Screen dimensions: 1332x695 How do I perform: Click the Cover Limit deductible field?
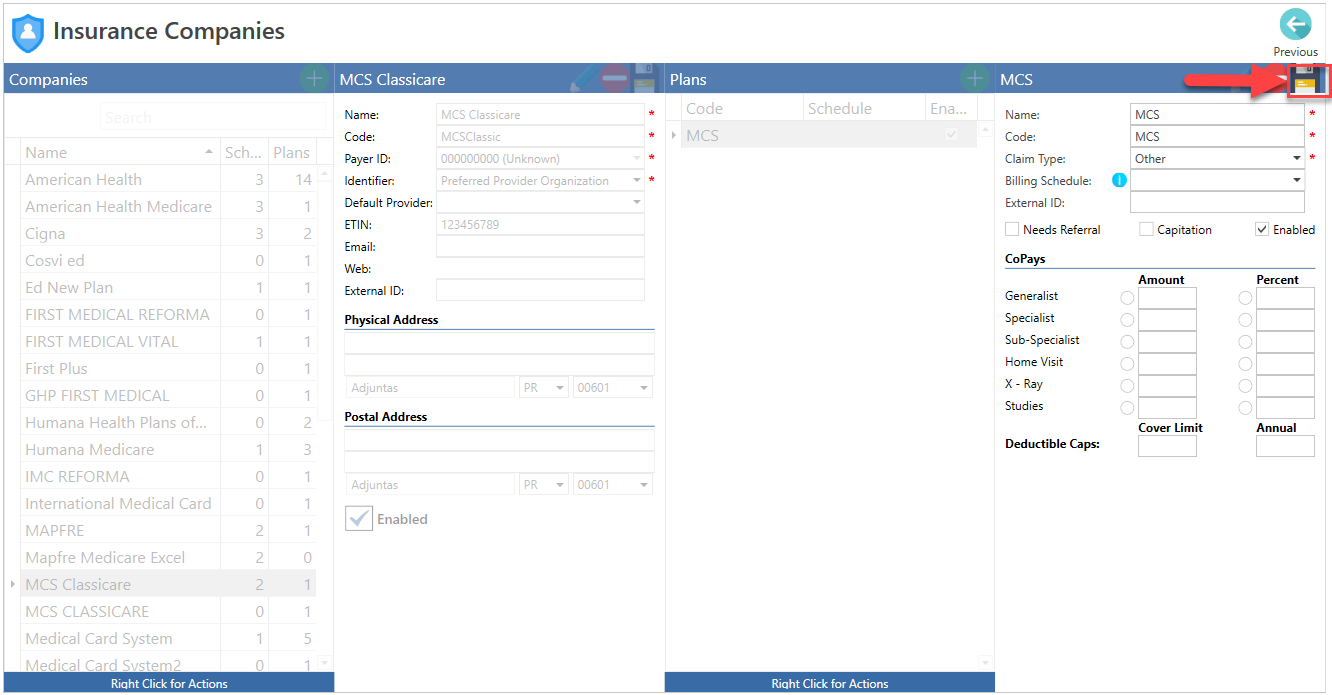click(x=1167, y=446)
